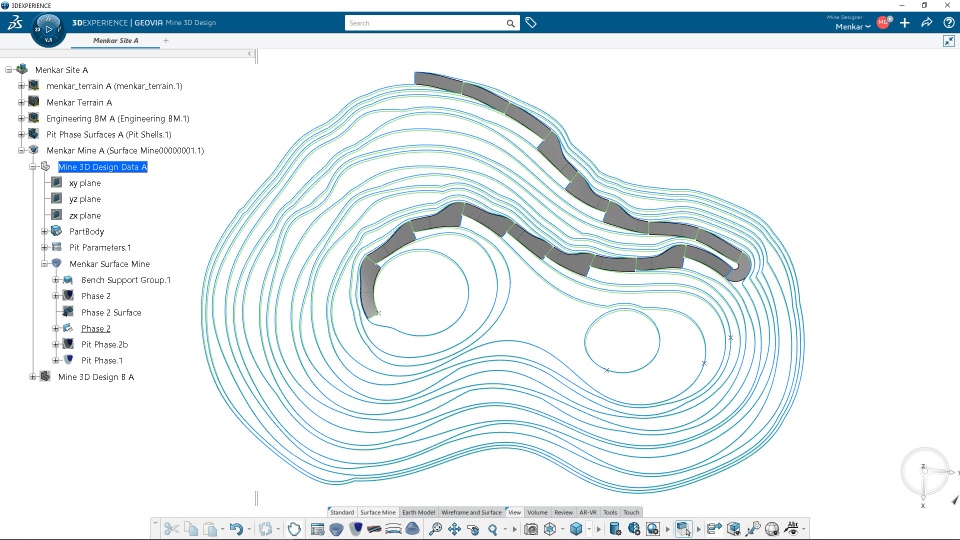Viewport: 960px width, 540px height.
Task: Select Phase 2 Surface in the tree
Action: click(111, 312)
